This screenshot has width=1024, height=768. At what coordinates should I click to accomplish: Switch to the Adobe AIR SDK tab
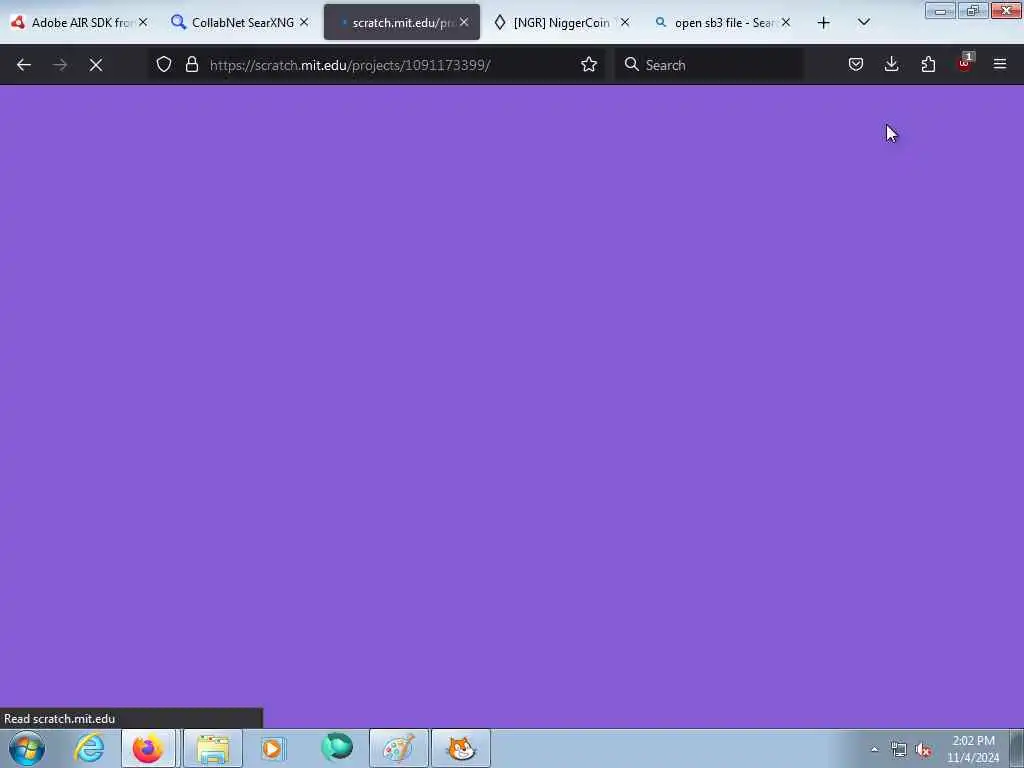[x=80, y=23]
